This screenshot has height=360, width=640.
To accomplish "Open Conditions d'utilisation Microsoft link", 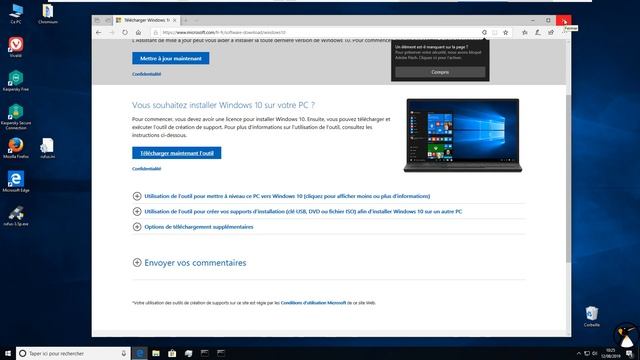I will pos(313,303).
